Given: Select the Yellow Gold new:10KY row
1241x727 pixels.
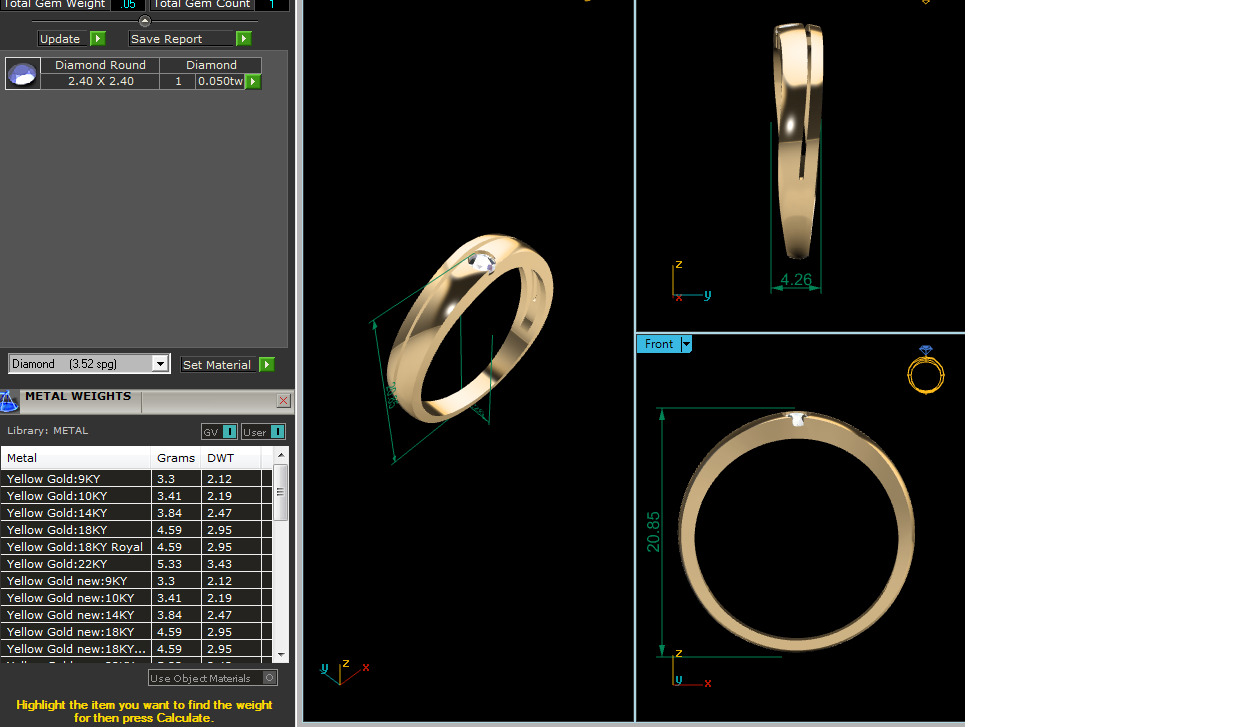Looking at the screenshot, I should pyautogui.click(x=137, y=598).
